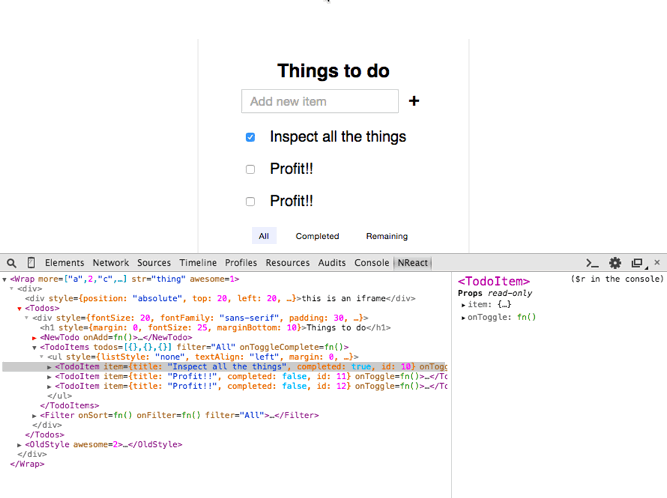The image size is (667, 498).
Task: Select the closing </Todos> tag row
Action: 44,435
